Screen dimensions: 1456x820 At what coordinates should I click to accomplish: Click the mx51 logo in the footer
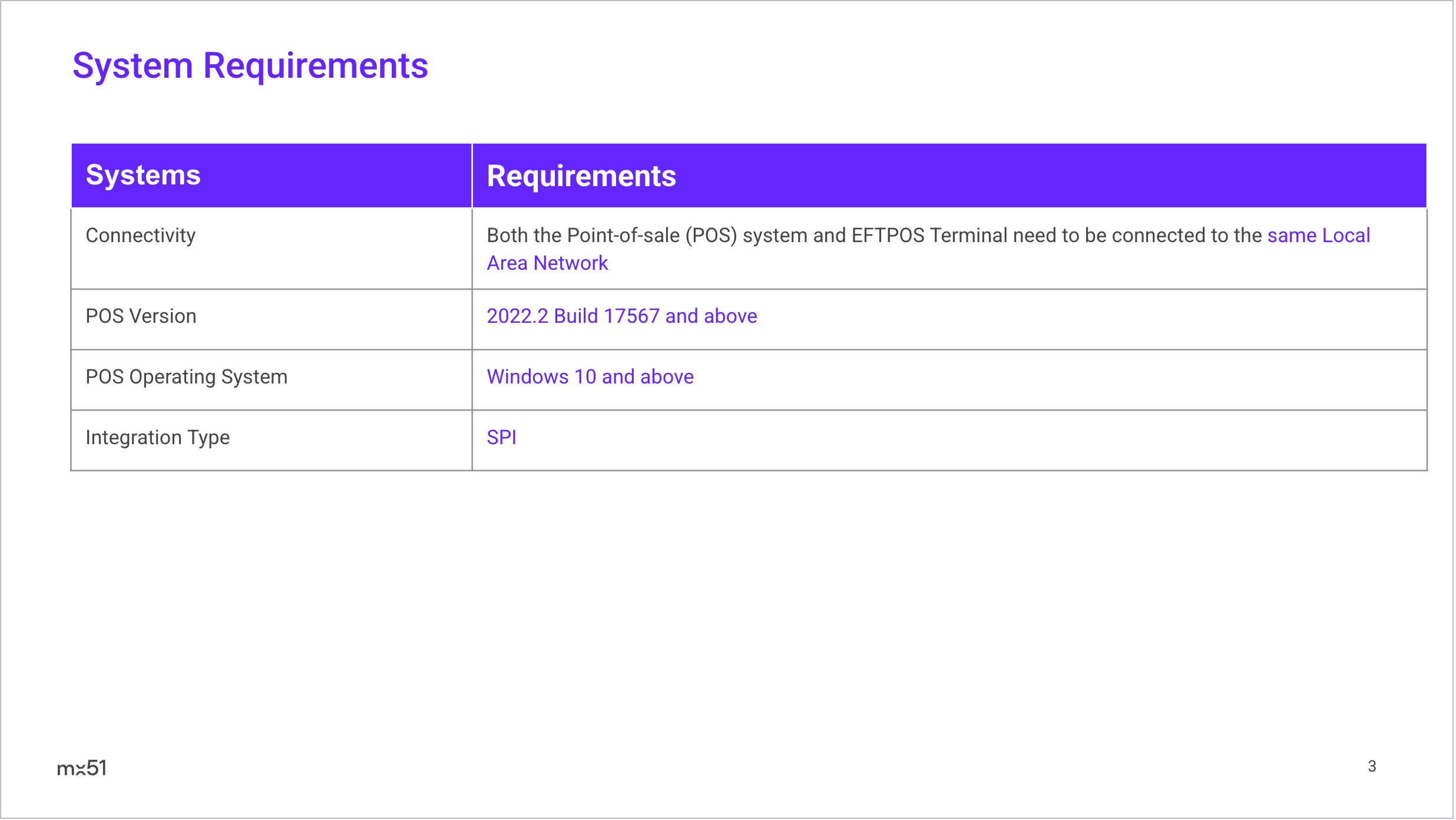point(82,768)
